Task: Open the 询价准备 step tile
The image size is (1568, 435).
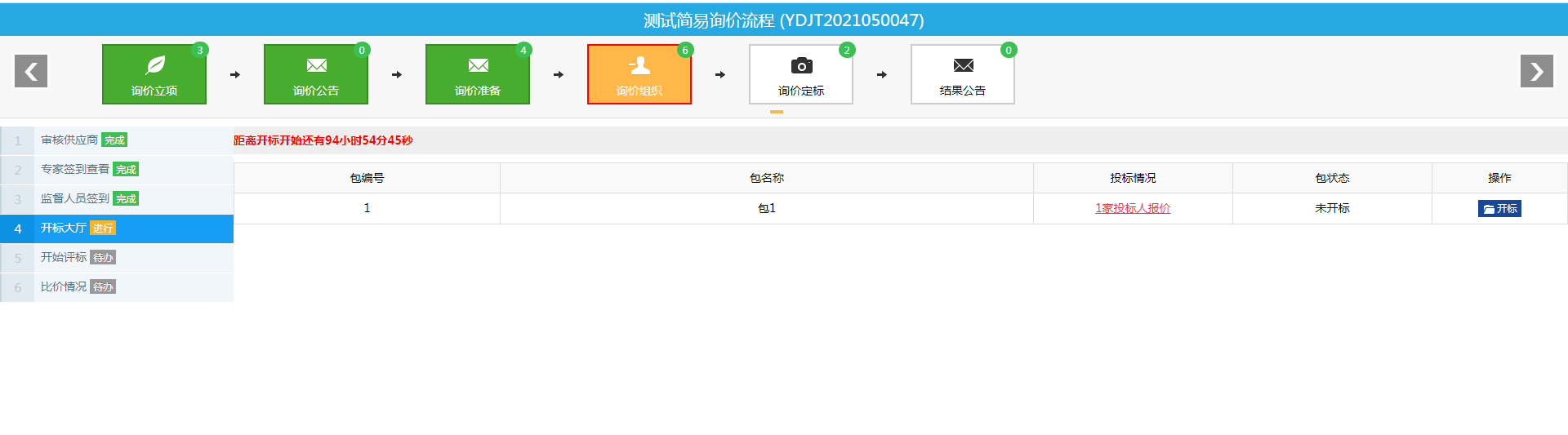Action: coord(477,74)
